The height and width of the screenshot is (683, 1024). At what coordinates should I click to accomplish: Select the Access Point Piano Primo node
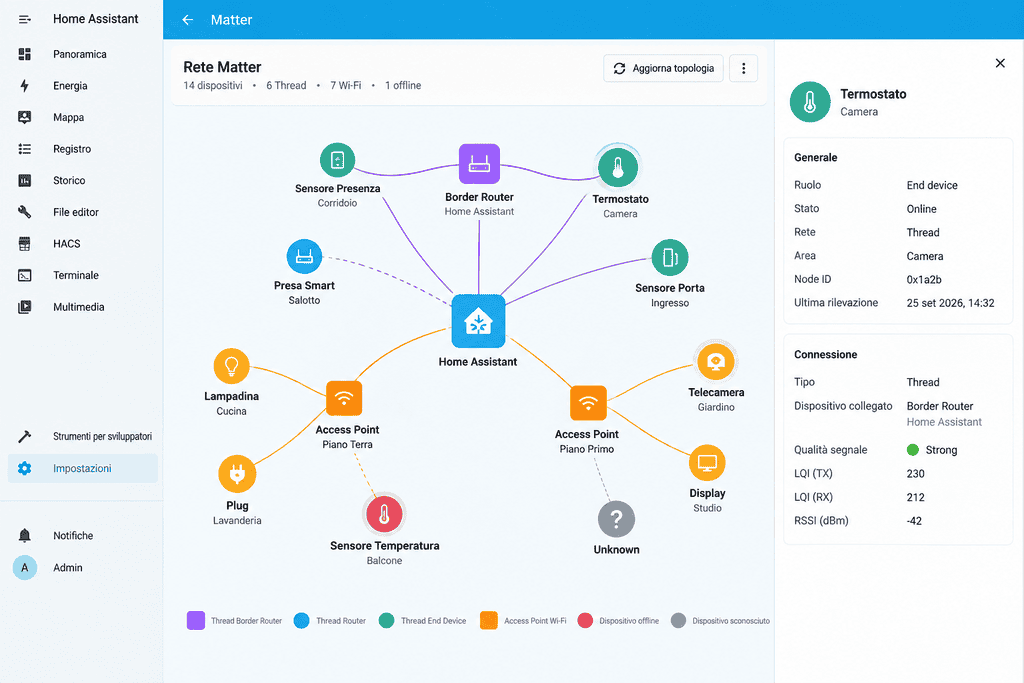click(x=588, y=403)
